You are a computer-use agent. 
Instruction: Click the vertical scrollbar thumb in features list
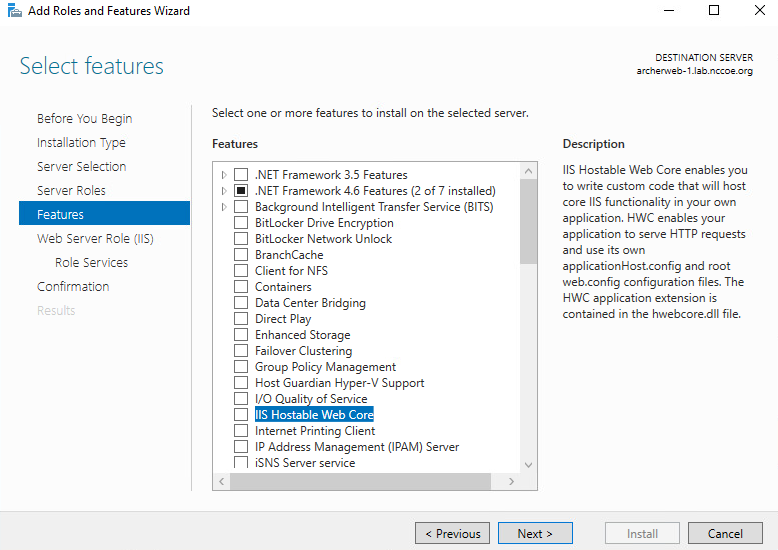pyautogui.click(x=528, y=222)
